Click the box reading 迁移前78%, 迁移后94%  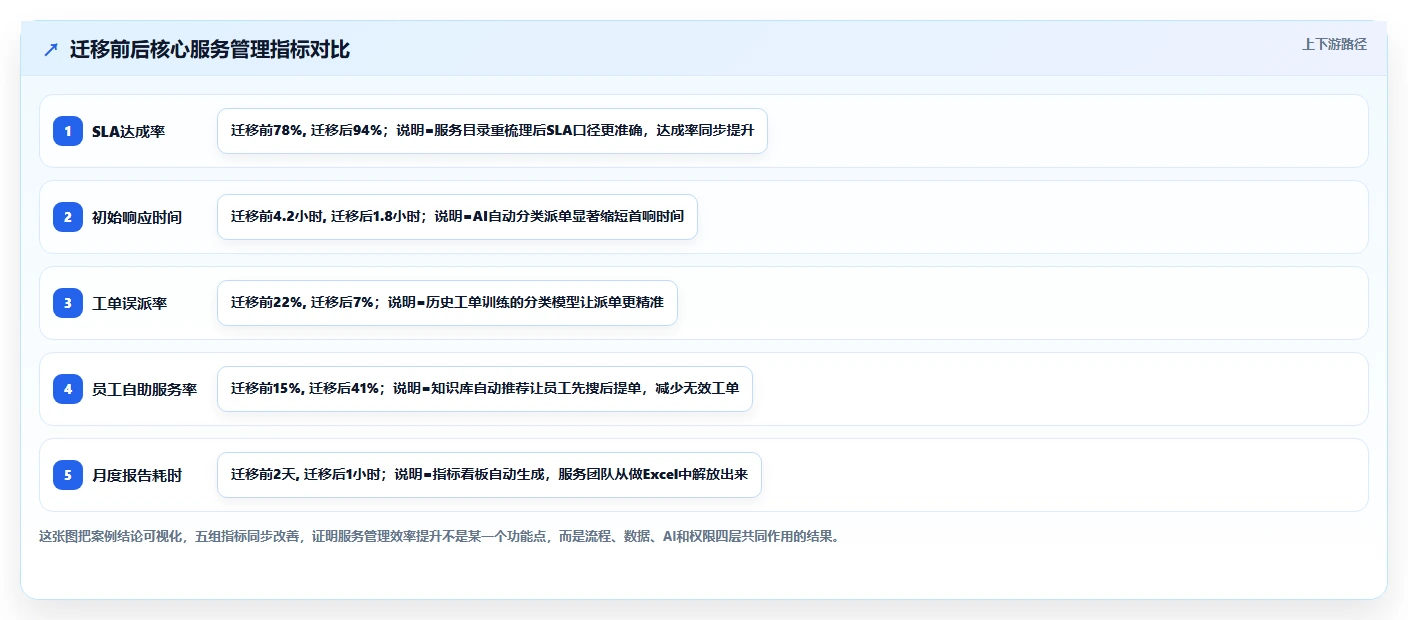pyautogui.click(x=492, y=131)
